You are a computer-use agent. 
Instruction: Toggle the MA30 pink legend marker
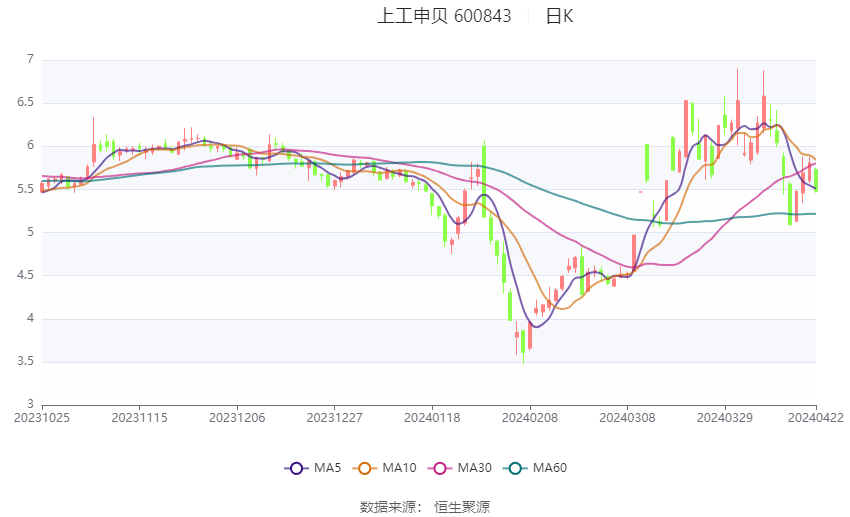(440, 468)
